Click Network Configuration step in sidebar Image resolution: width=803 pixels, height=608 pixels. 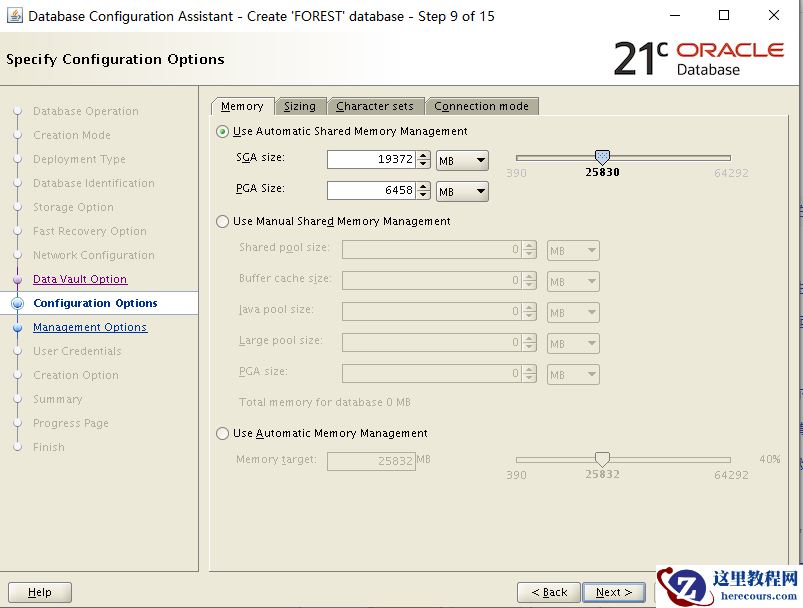94,255
